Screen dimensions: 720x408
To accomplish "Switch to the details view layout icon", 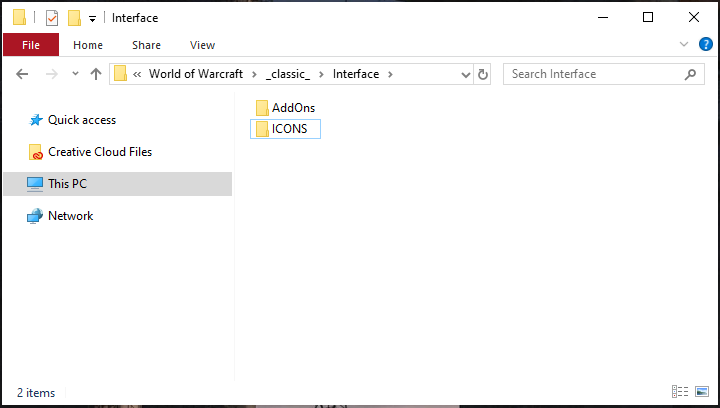I will point(681,392).
